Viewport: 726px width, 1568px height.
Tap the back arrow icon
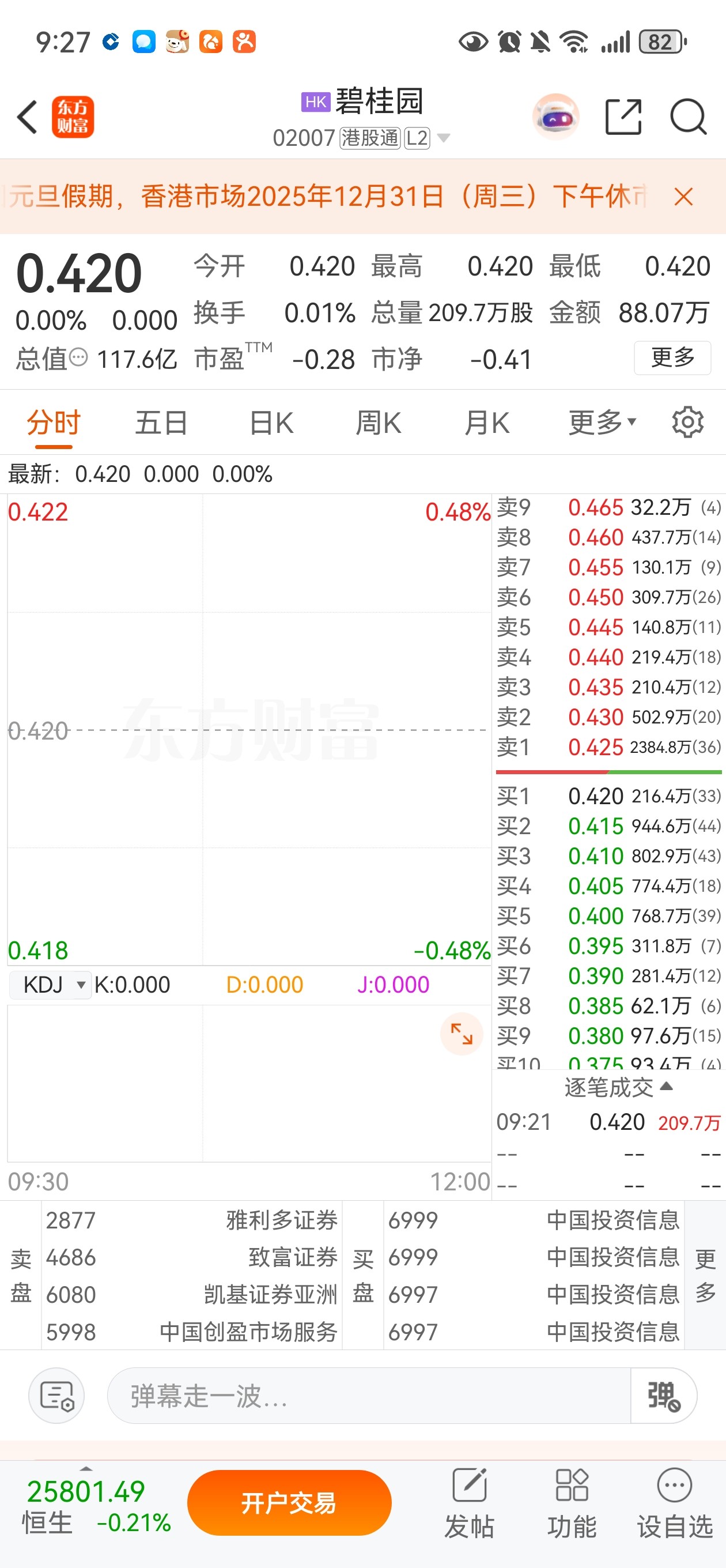pyautogui.click(x=28, y=116)
